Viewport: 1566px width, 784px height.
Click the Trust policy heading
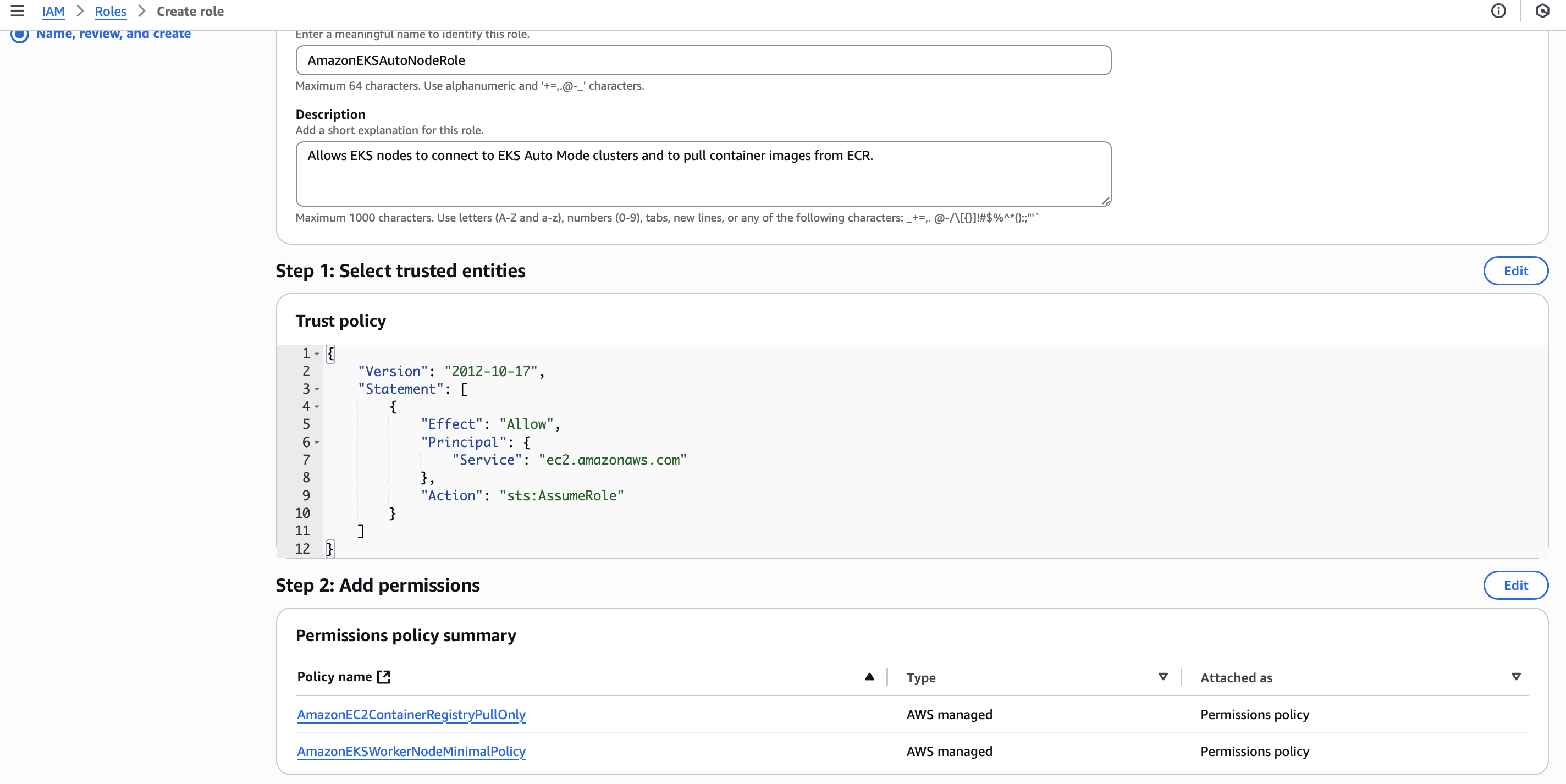click(x=340, y=321)
